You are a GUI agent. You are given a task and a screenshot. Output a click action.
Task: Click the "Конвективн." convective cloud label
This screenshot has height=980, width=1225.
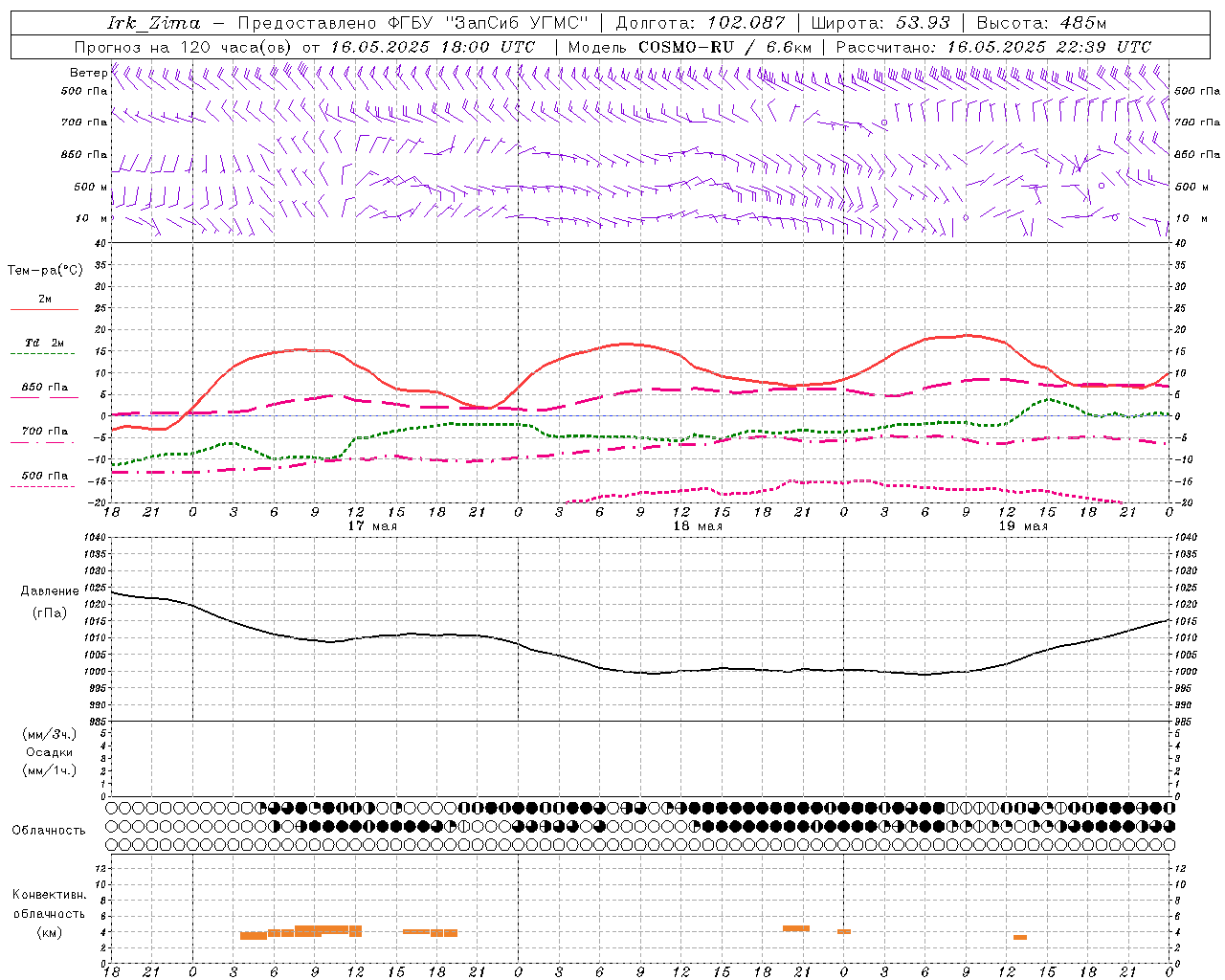(x=49, y=895)
